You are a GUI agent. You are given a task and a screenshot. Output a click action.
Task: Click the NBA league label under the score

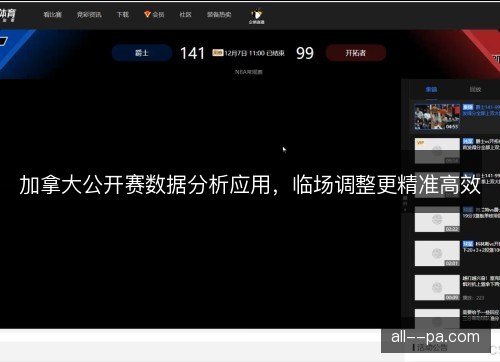click(249, 72)
